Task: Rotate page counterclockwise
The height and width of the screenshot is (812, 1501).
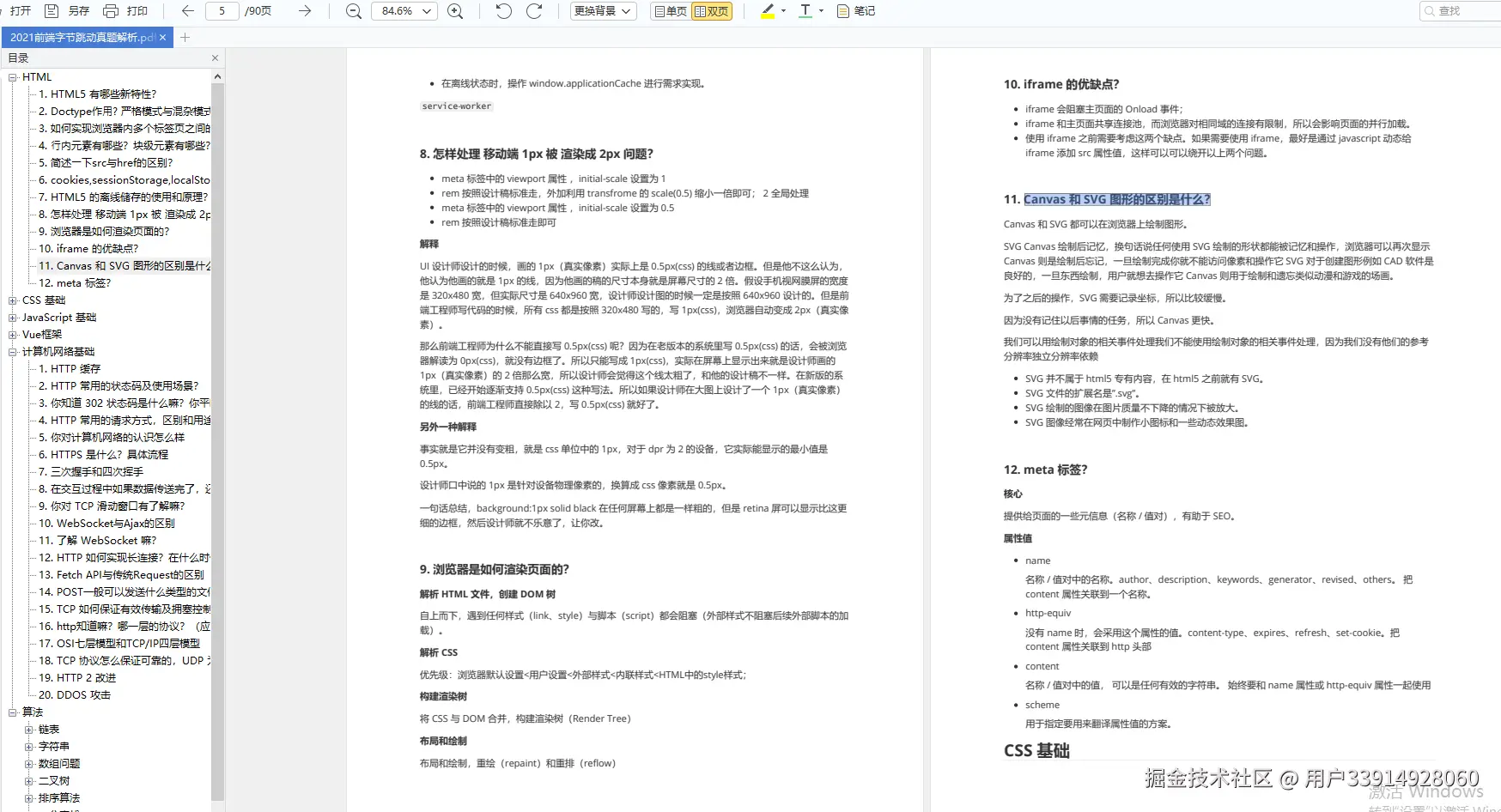Action: point(504,11)
